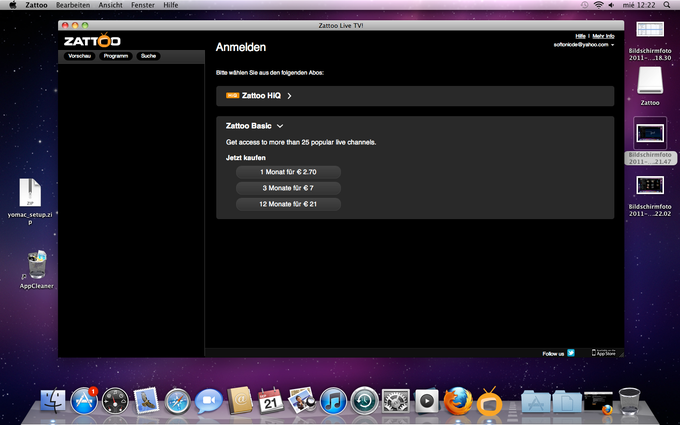Open the Hilfe link in Zattoo header
680x425 pixels.
pos(580,36)
